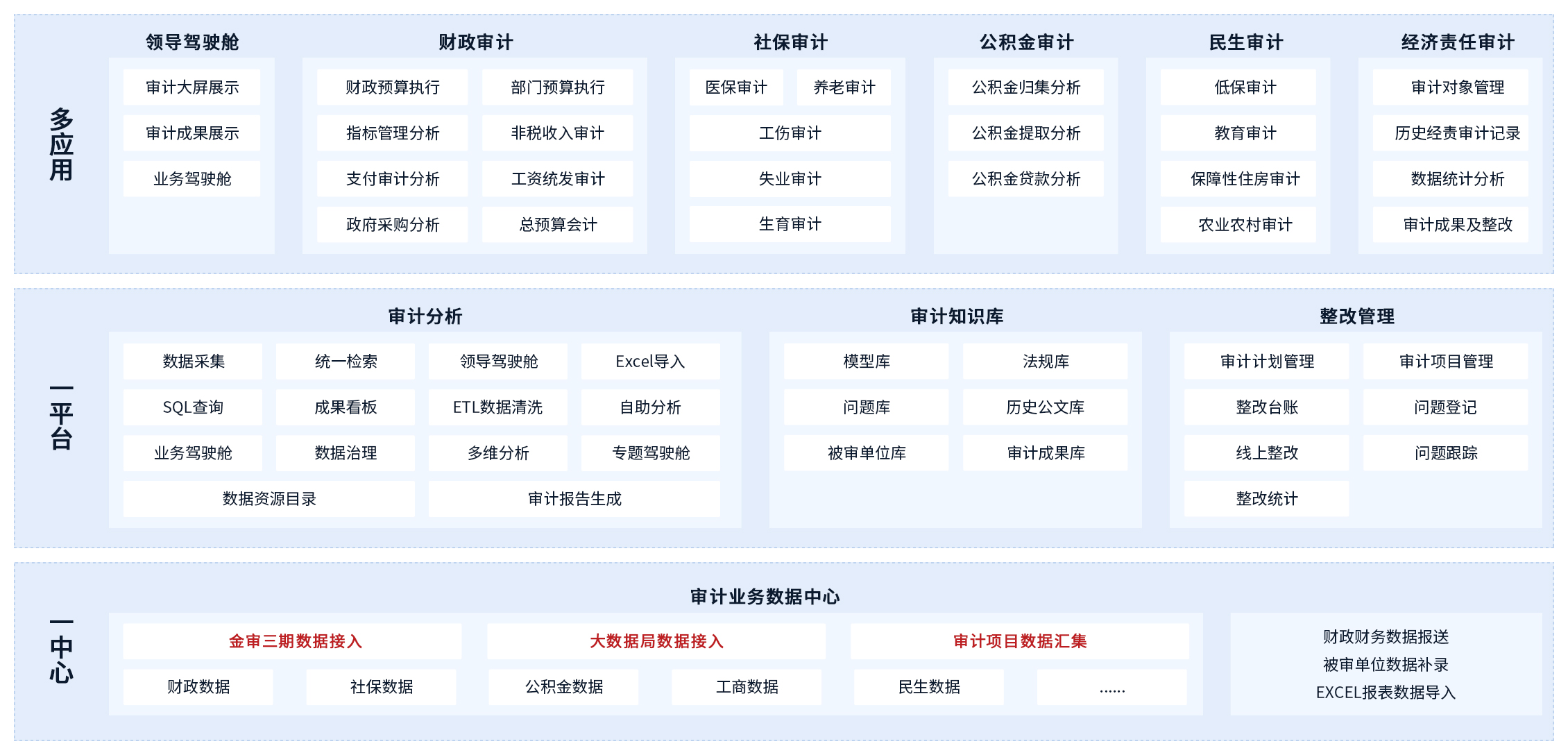Click red 审计项目数据汇集 heading
The height and width of the screenshot is (755, 1568).
click(x=1020, y=641)
